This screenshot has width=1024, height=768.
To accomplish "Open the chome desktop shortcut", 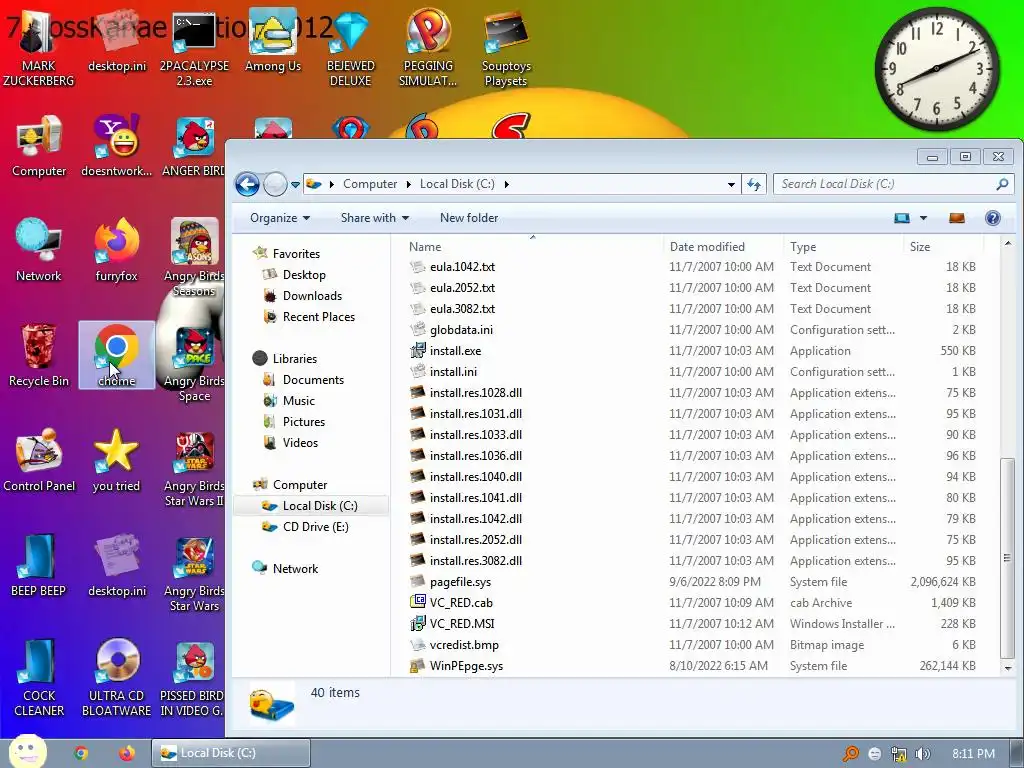I will 116,355.
